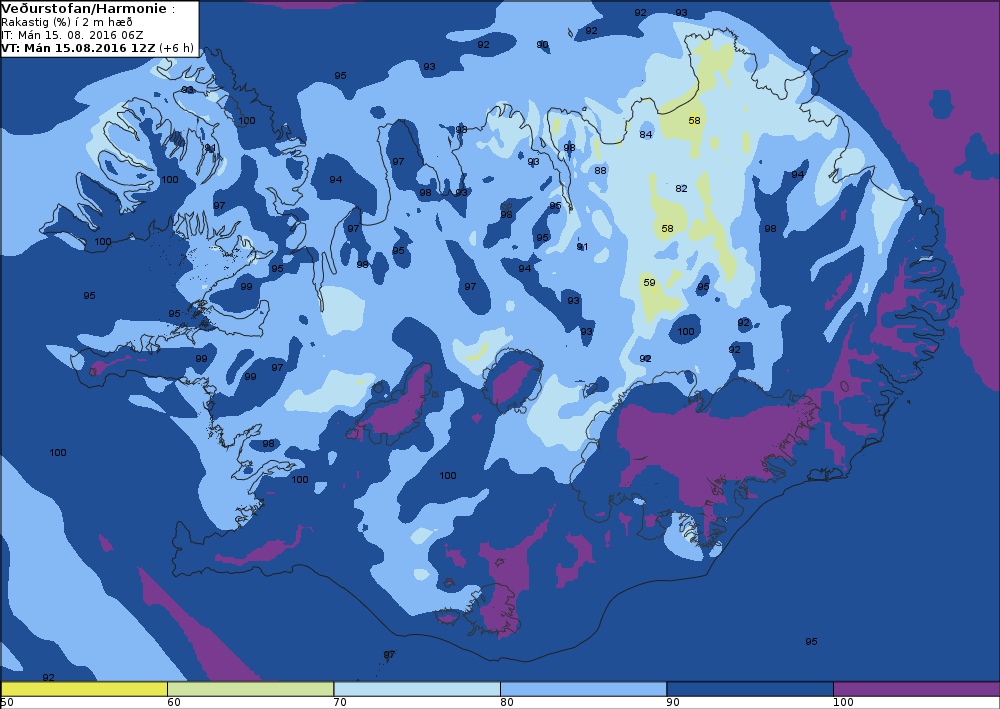
Task: Click the "IT: Mán 15. 08. 2016 06Z" line
Action: tap(72, 35)
